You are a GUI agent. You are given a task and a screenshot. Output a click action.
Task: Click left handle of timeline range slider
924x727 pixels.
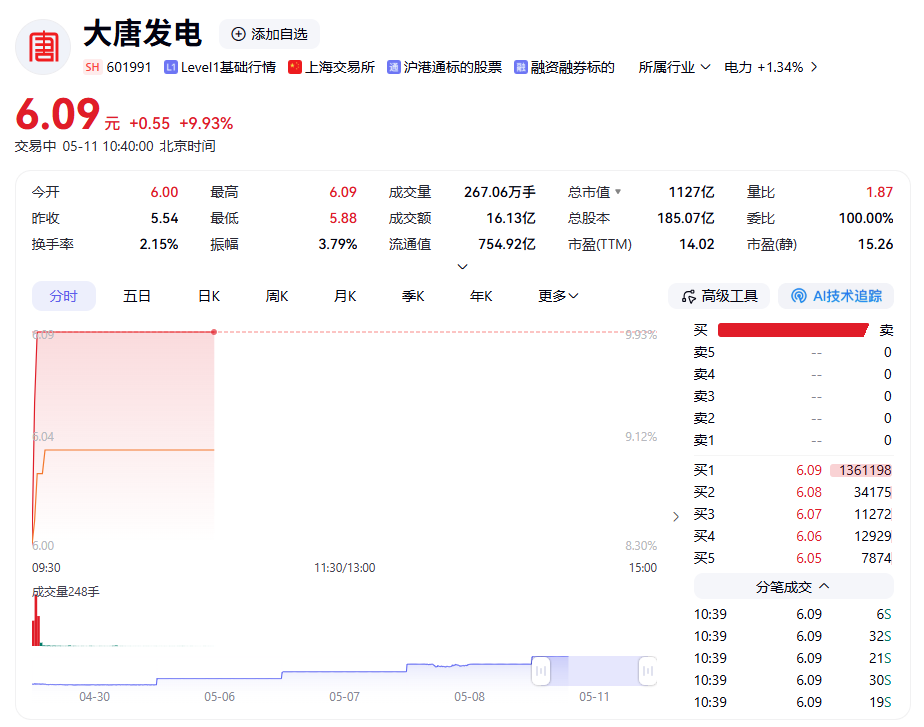coord(540,670)
